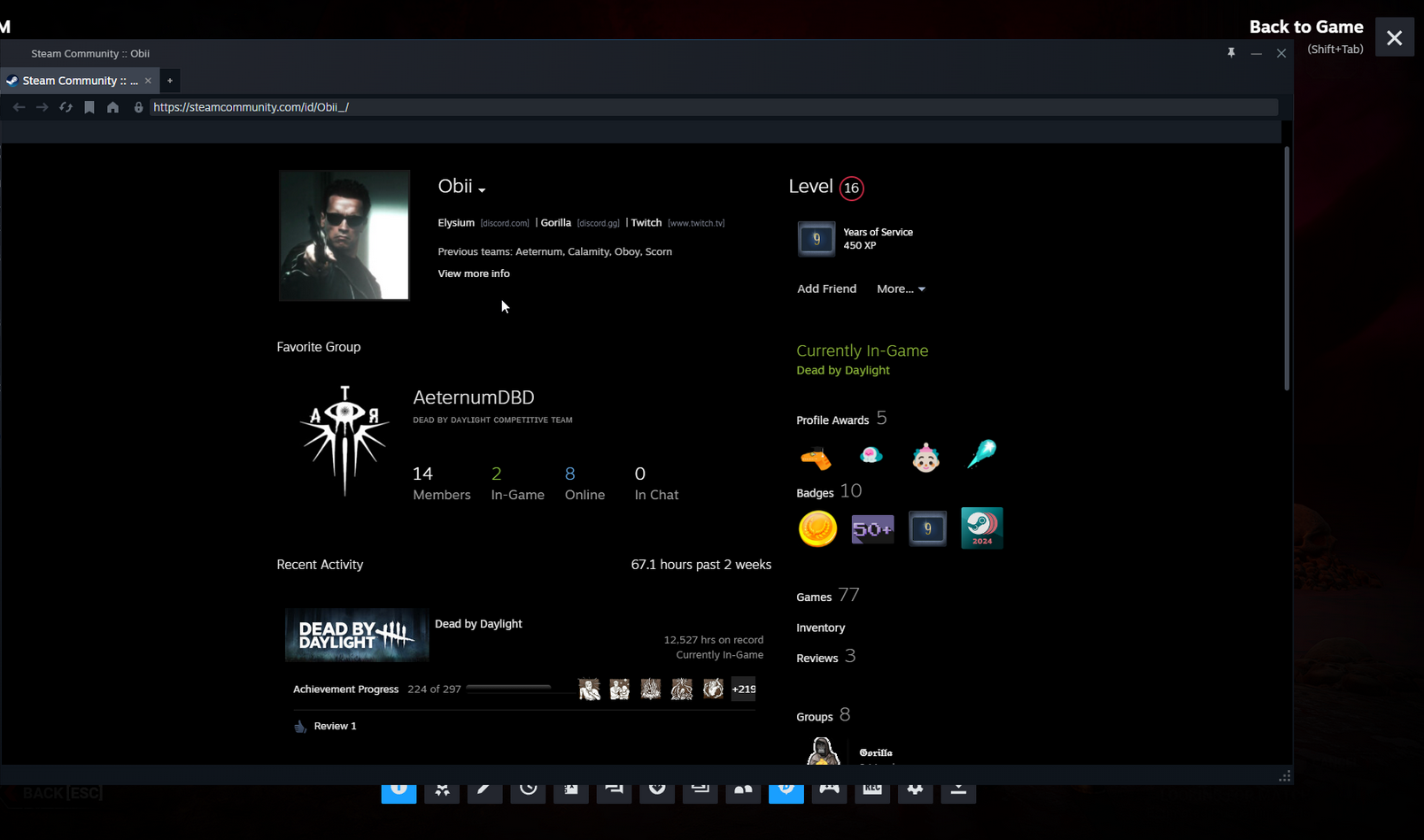Click the Gorilla group avatar
This screenshot has height=840, width=1424.
click(823, 751)
